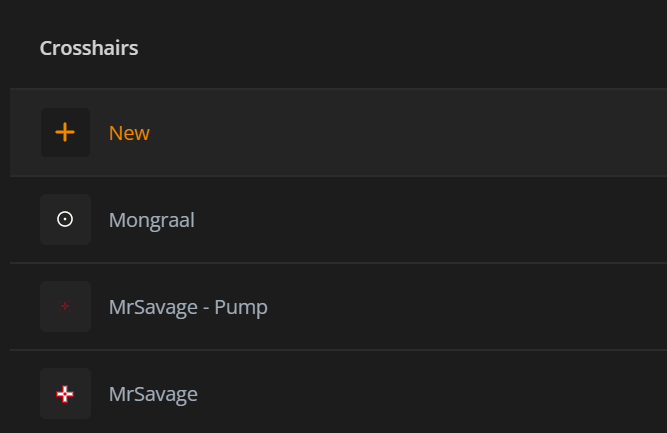
Task: Open the MrSavage - Pump preview thumbnail
Action: click(x=65, y=307)
